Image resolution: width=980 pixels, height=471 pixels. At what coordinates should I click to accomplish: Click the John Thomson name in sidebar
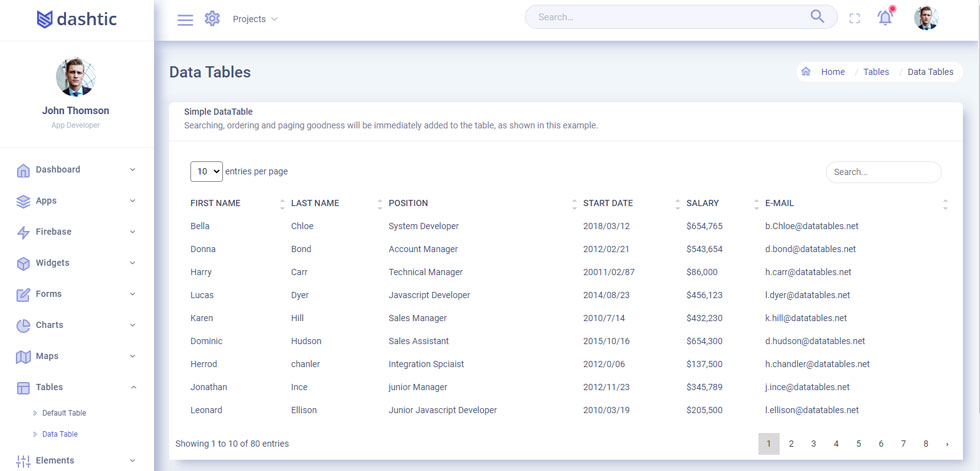point(76,111)
